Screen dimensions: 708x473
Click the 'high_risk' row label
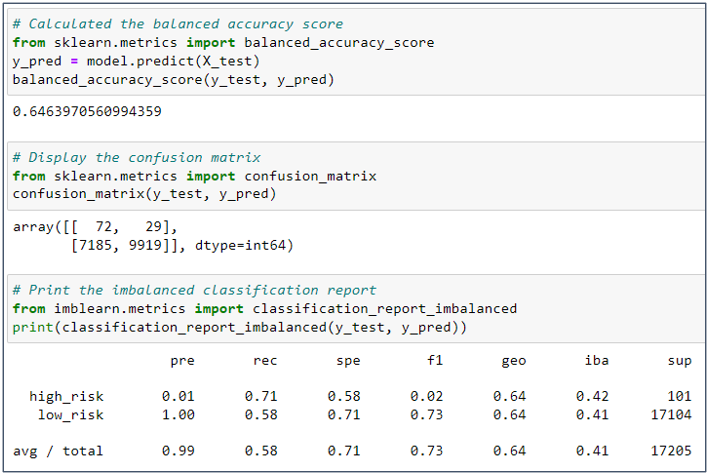66,397
